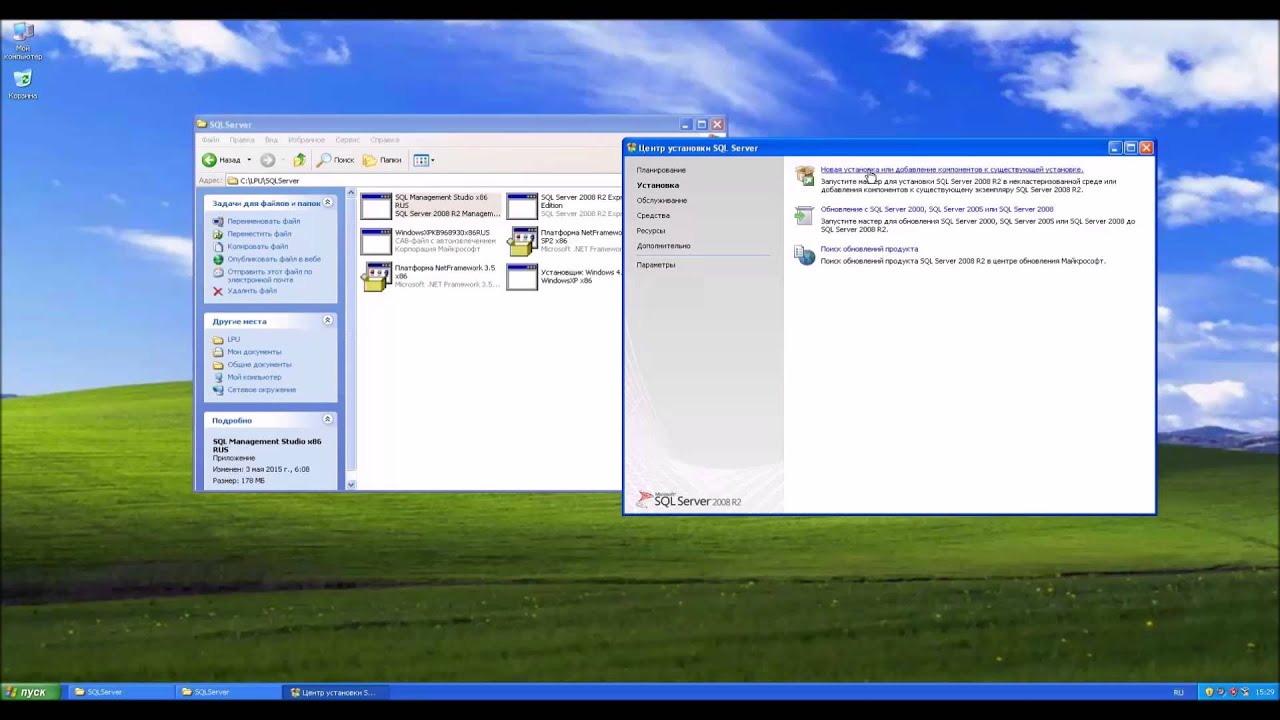1280x720 pixels.
Task: Click Rename file (Переименовать файл) task
Action: [263, 221]
